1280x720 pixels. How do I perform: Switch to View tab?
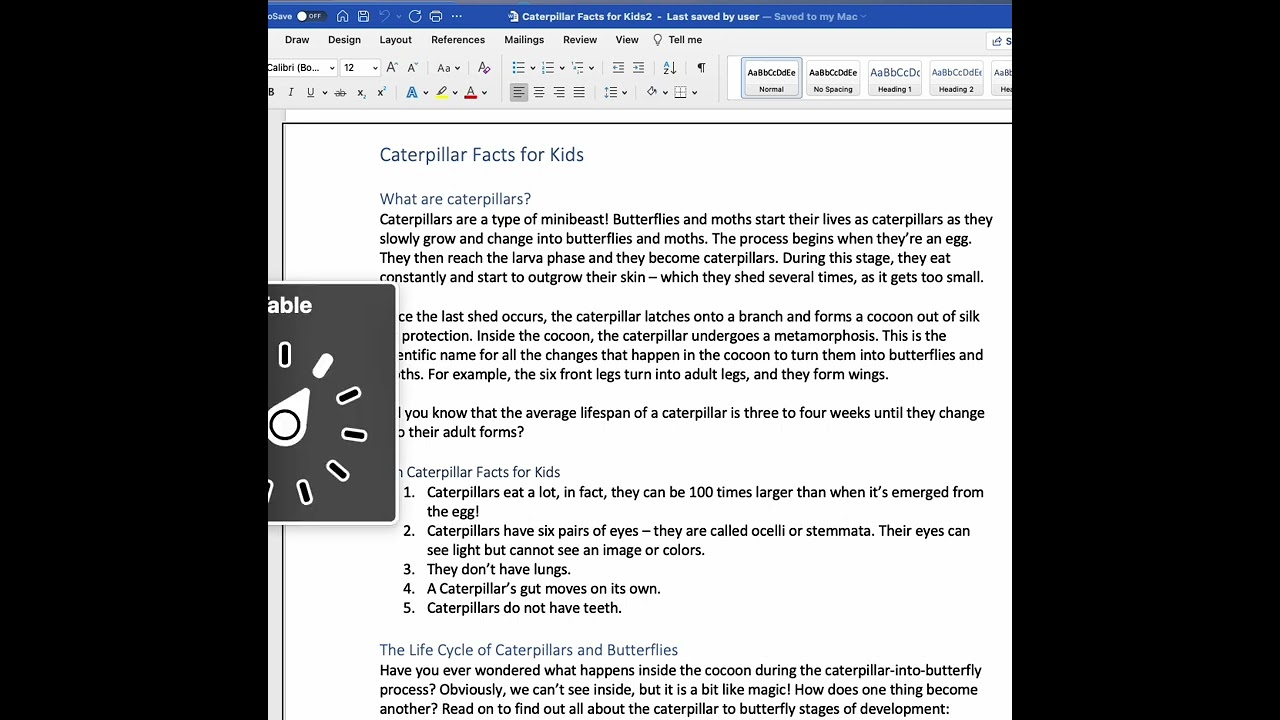click(x=627, y=40)
